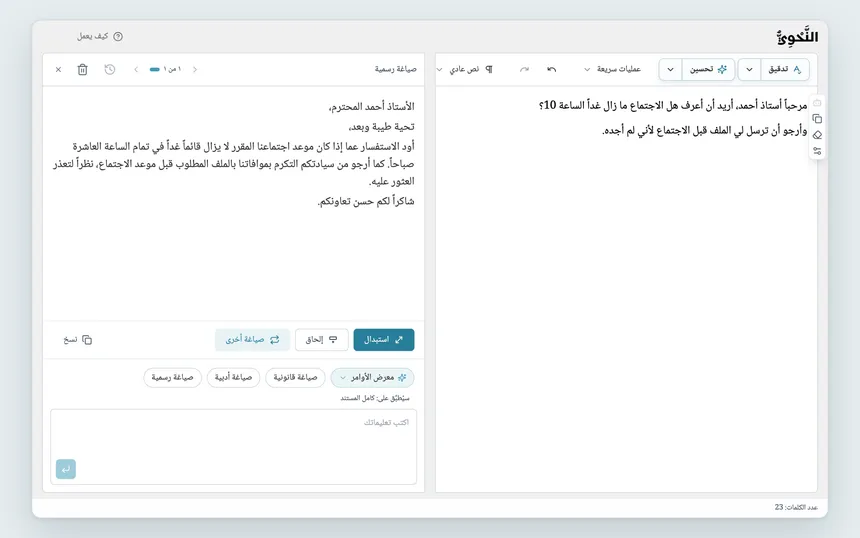Open the history clock icon
This screenshot has height=538, width=860.
point(110,69)
